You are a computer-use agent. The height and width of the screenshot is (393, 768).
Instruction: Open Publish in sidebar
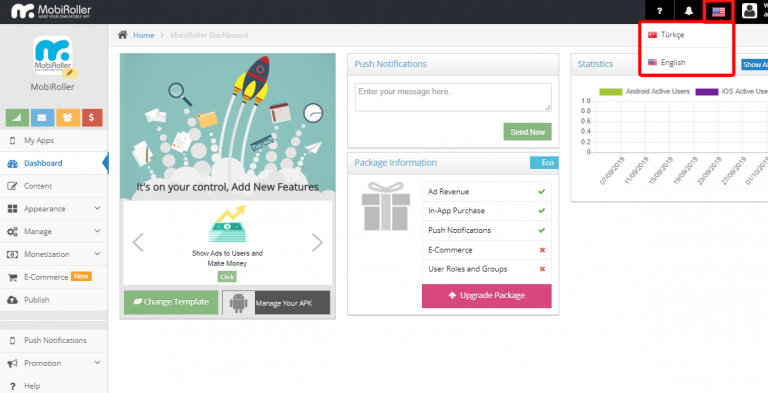pos(54,300)
